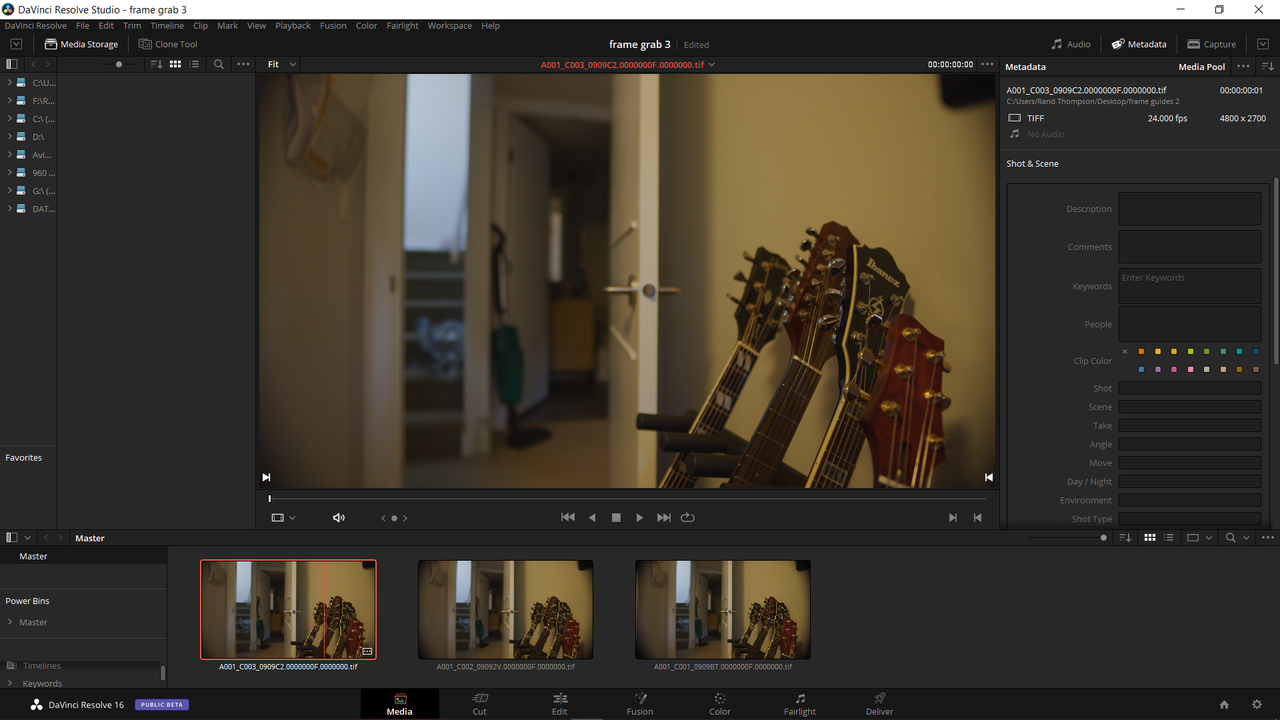1280x720 pixels.
Task: Open the Audio panel
Action: (x=1071, y=44)
